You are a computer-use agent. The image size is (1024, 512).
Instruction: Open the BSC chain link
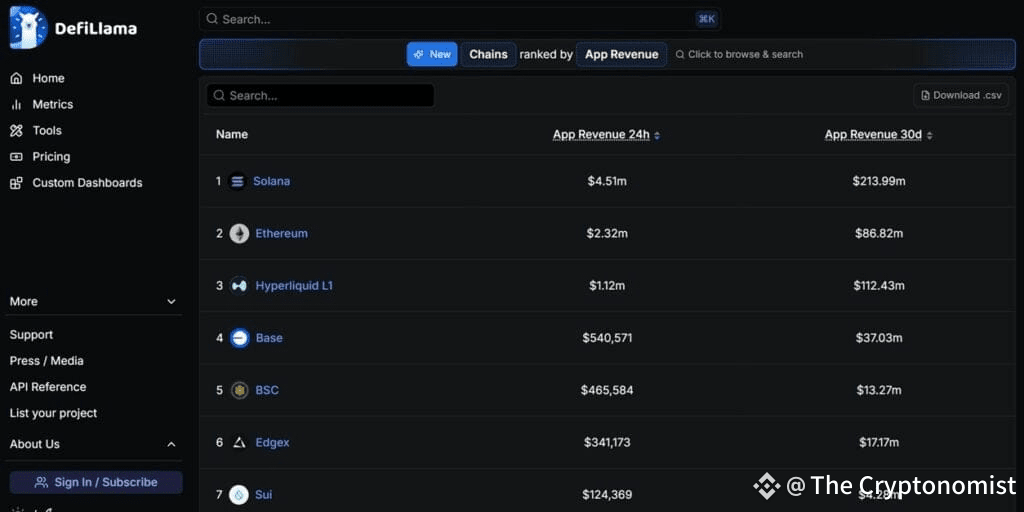pyautogui.click(x=267, y=390)
